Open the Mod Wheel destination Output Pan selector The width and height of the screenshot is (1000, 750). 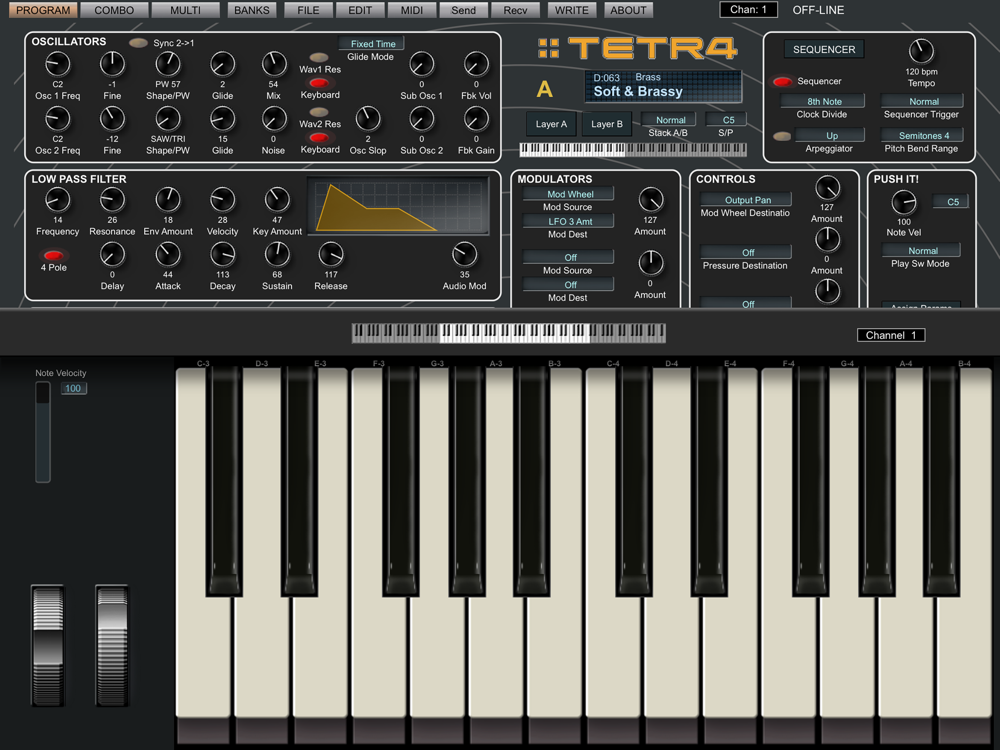(x=747, y=200)
